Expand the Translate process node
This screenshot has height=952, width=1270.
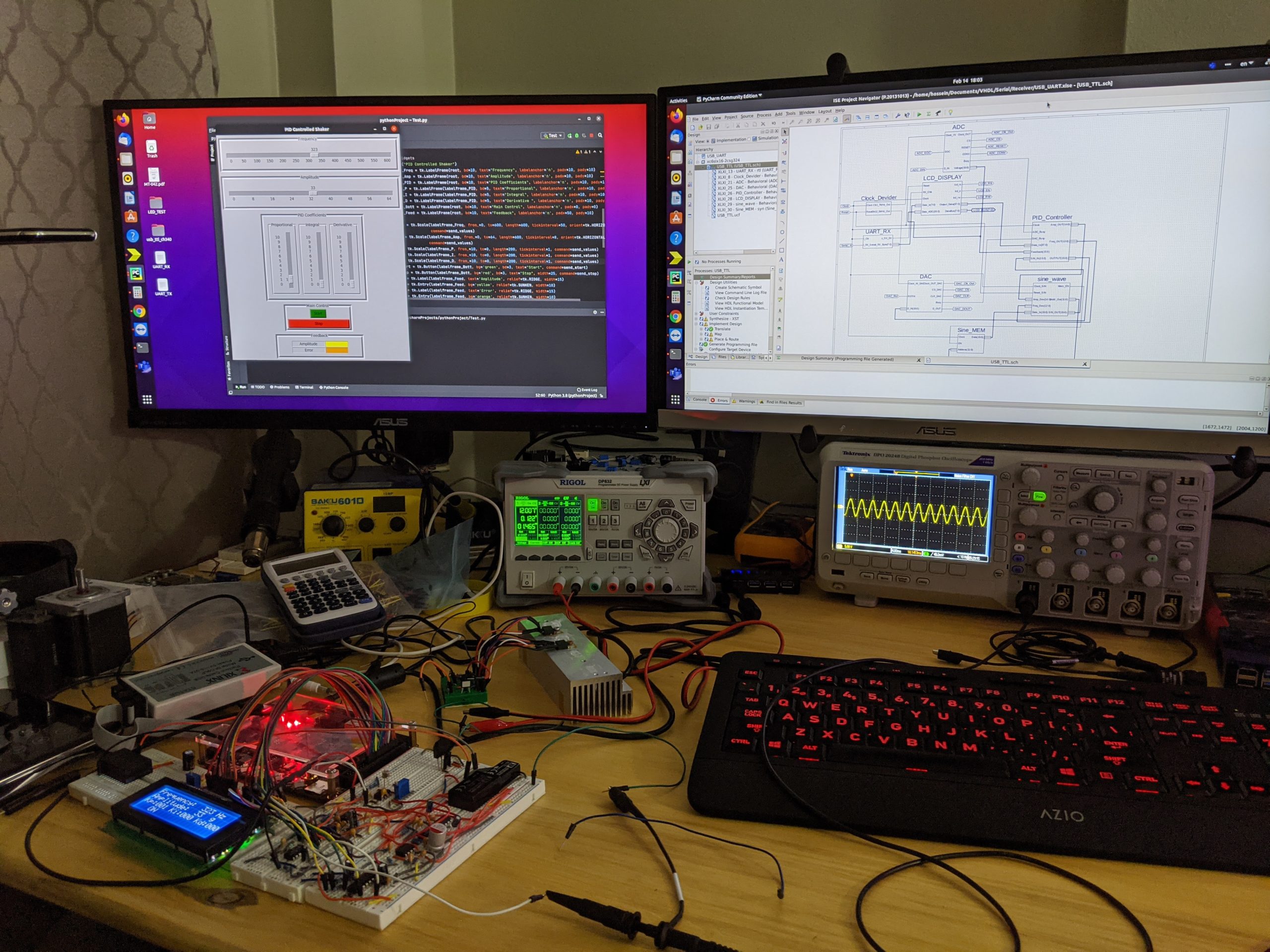[x=701, y=329]
